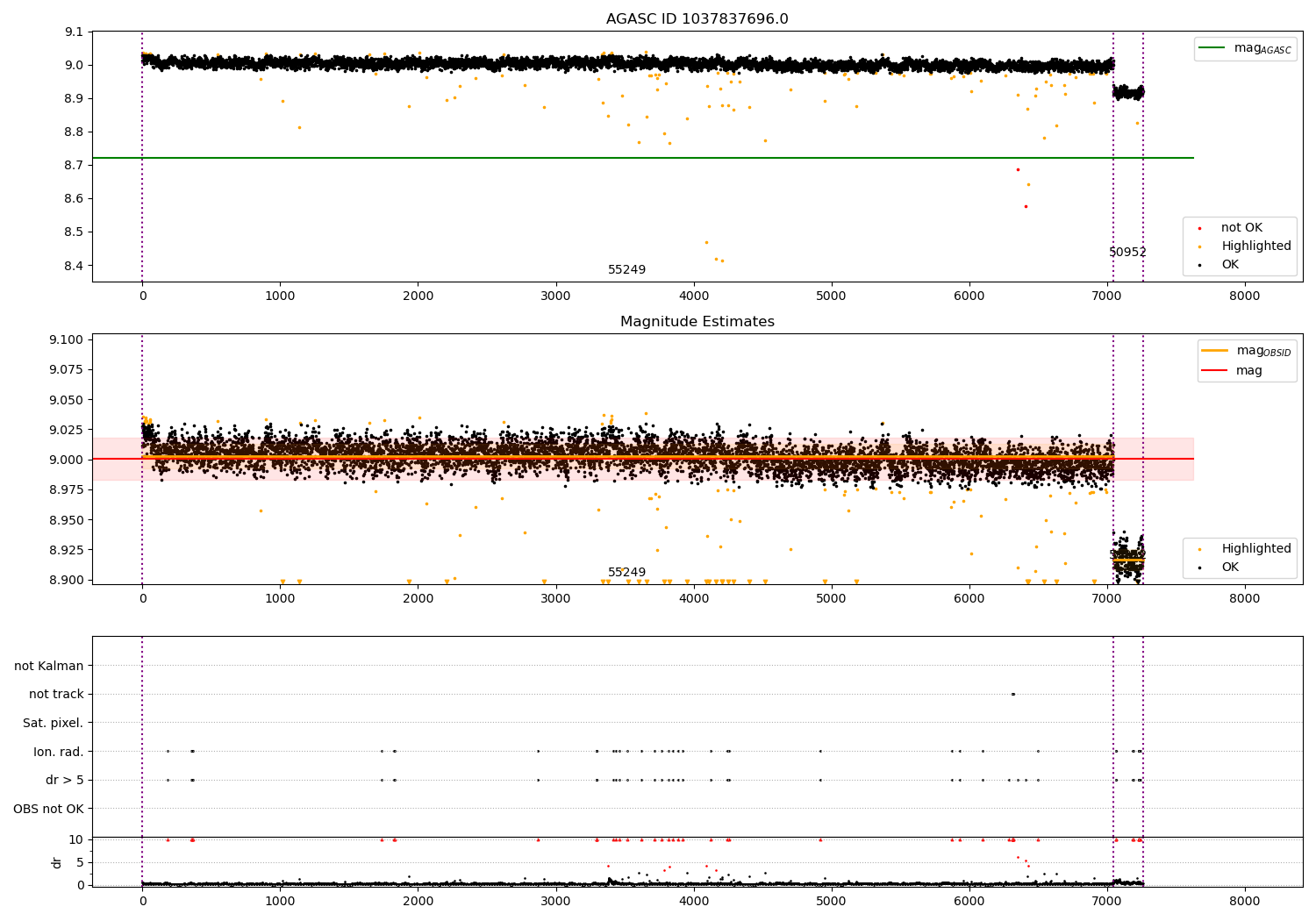The width and height of the screenshot is (1316, 921).
Task: Click the '1000' x-axis tick of the top plot
Action: (280, 296)
